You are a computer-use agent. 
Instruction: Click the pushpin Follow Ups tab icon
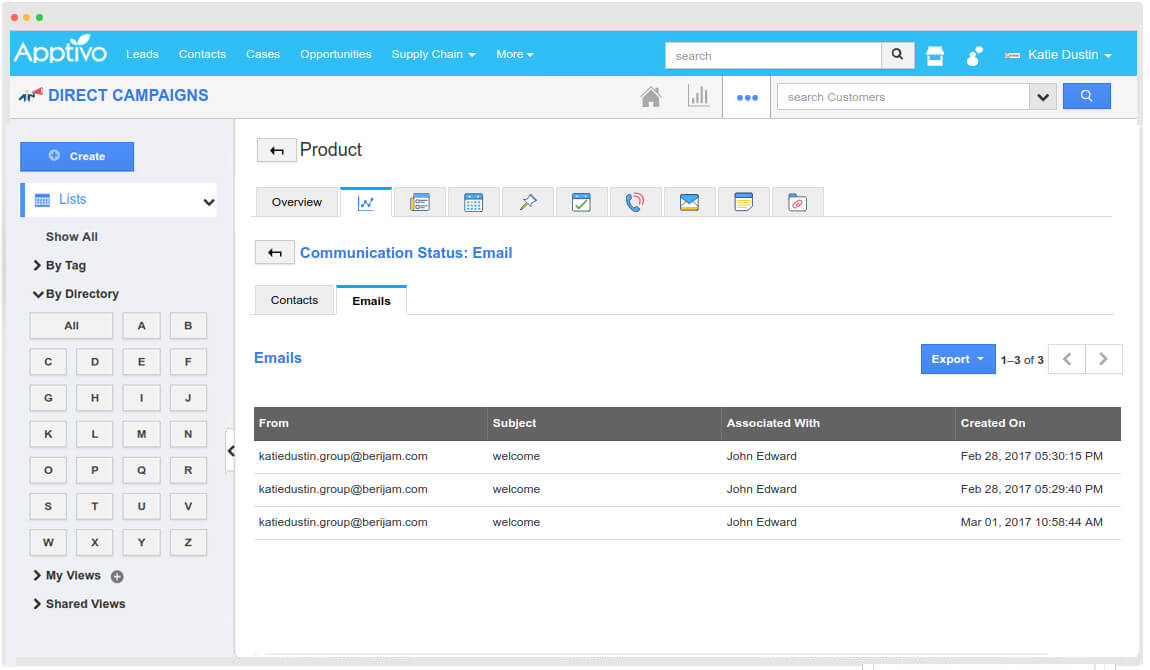click(x=527, y=202)
